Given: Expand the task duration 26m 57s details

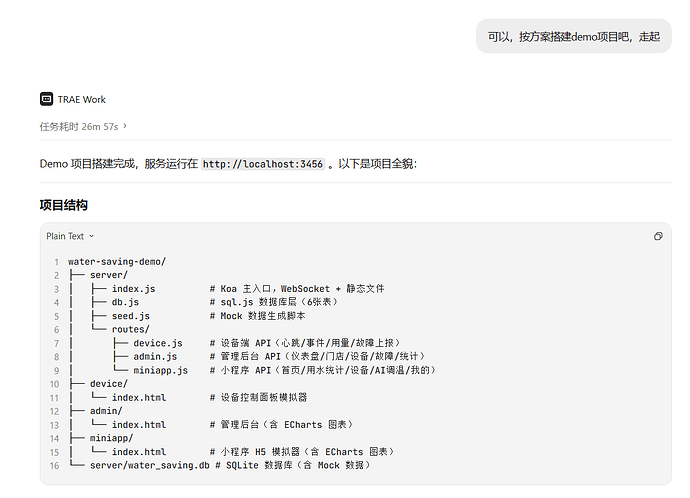Looking at the screenshot, I should click(x=83, y=127).
